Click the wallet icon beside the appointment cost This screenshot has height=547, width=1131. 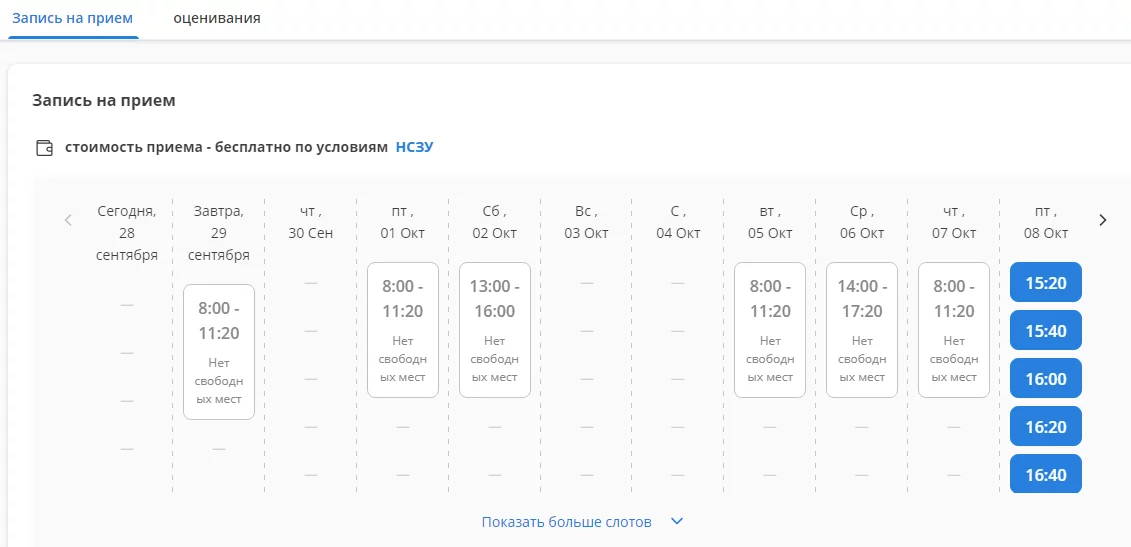point(45,148)
